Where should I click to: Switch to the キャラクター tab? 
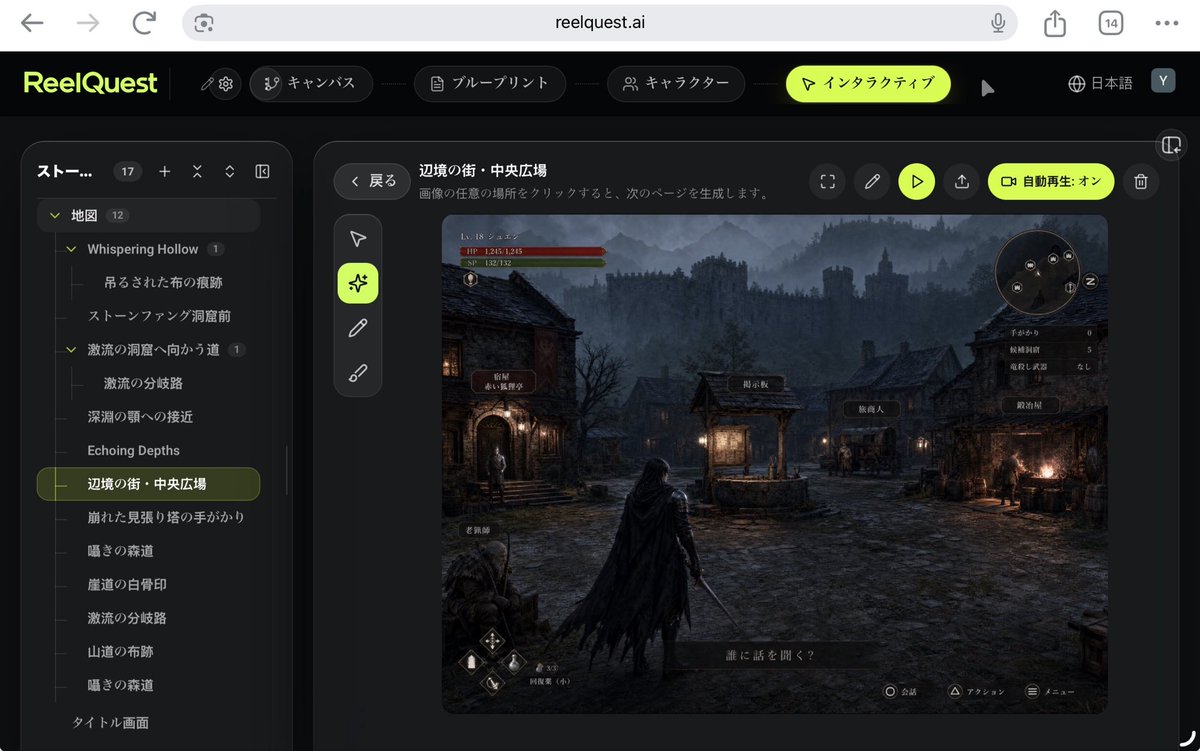(676, 84)
